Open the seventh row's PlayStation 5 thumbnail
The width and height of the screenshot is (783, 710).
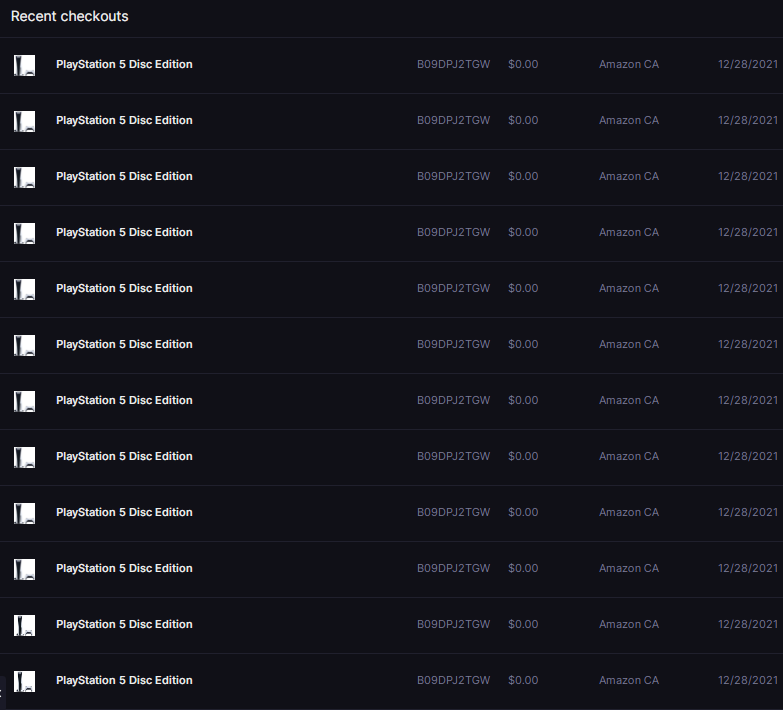pyautogui.click(x=24, y=401)
